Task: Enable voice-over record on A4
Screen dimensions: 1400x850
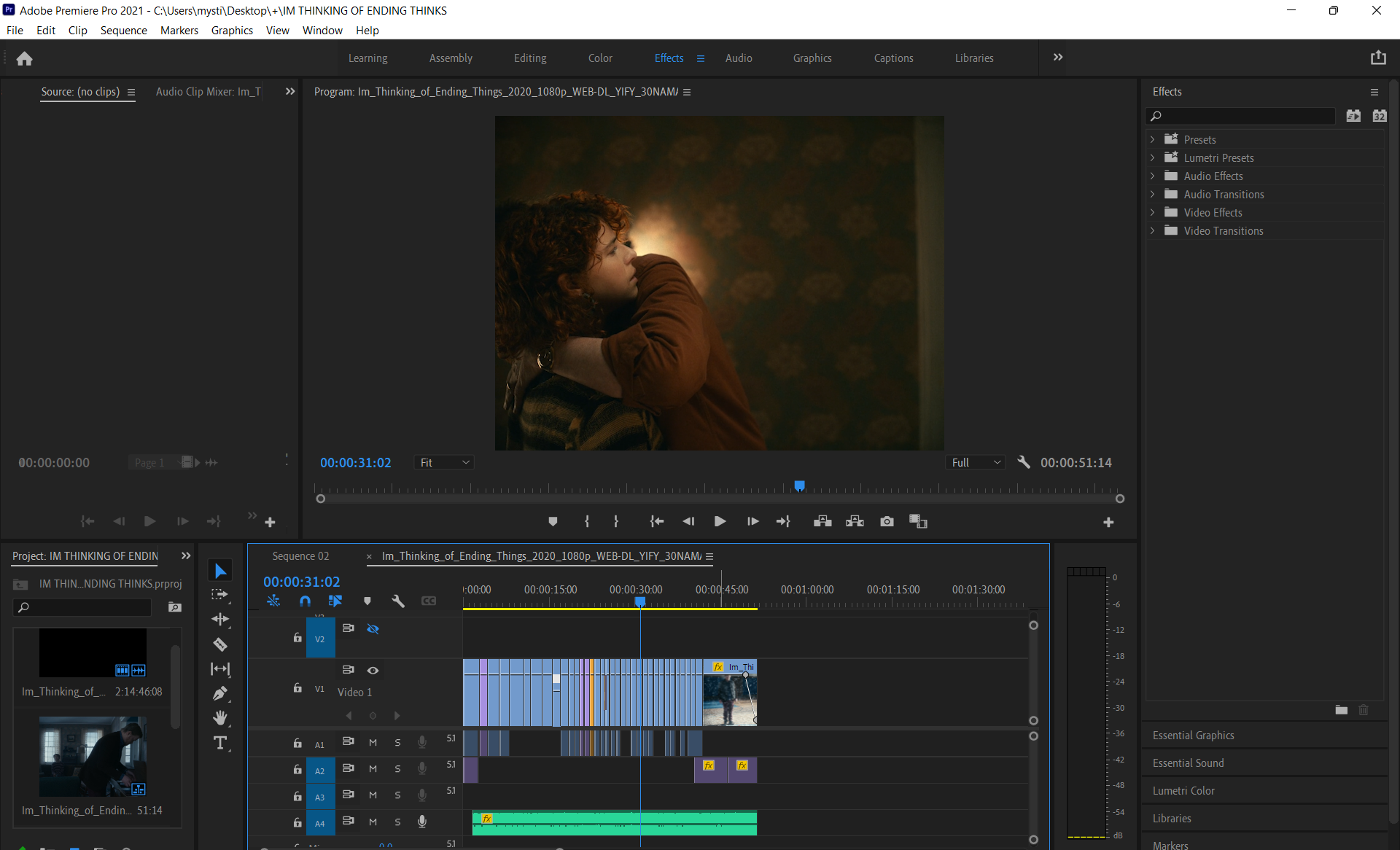Action: pyautogui.click(x=421, y=822)
